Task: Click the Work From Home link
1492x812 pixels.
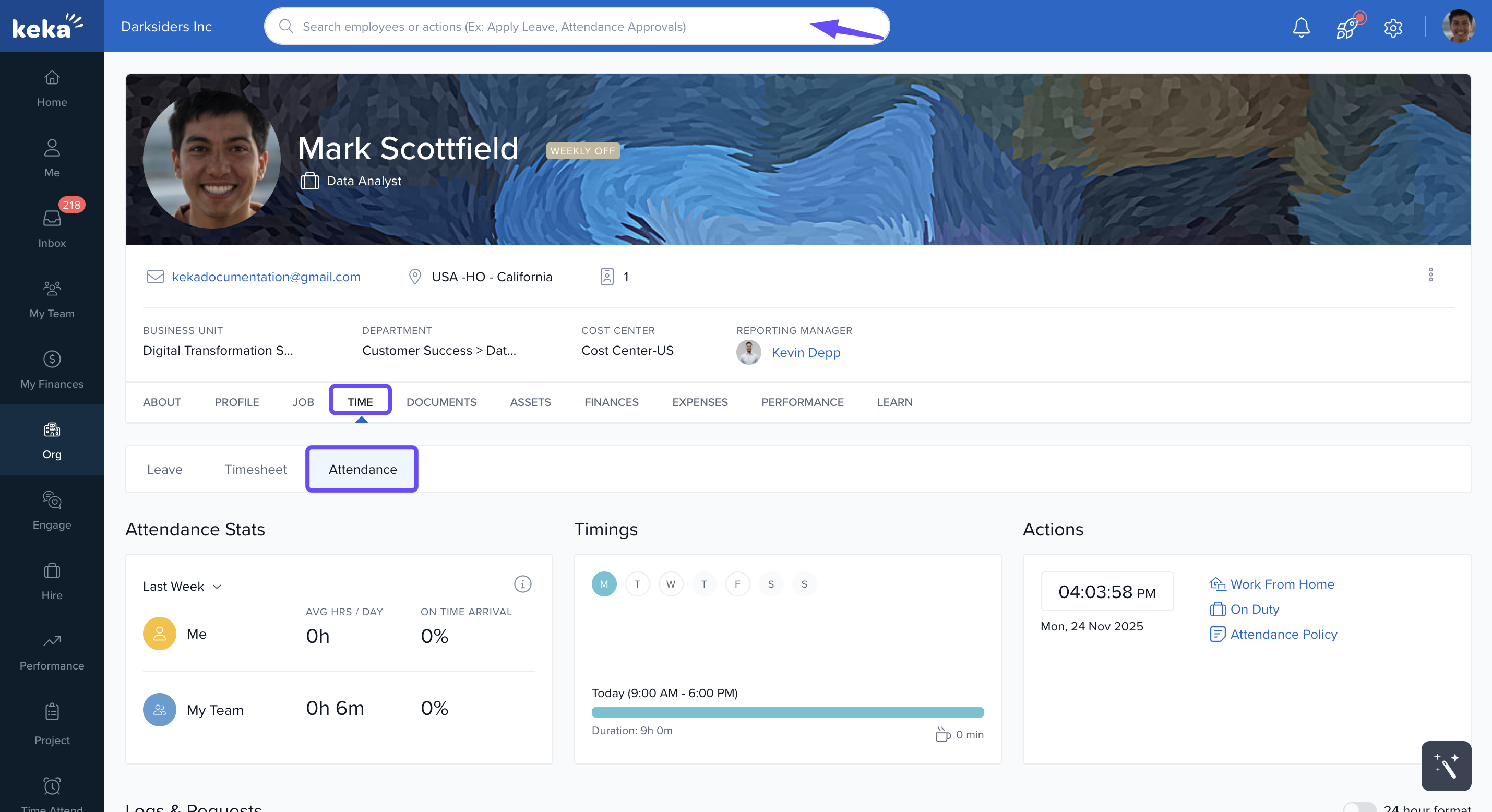Action: point(1281,584)
